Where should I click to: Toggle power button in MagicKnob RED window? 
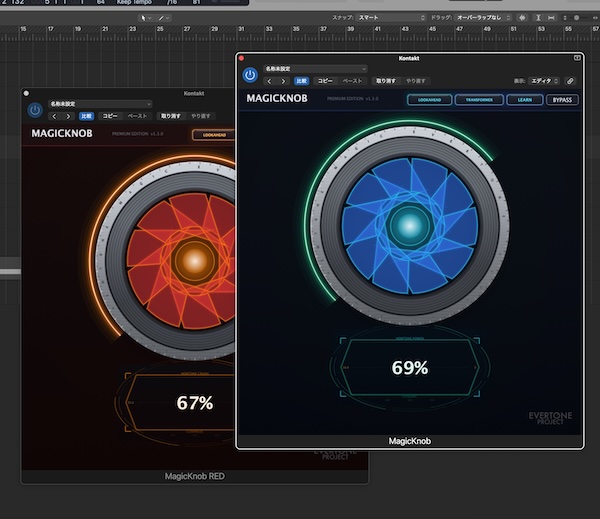tap(35, 110)
